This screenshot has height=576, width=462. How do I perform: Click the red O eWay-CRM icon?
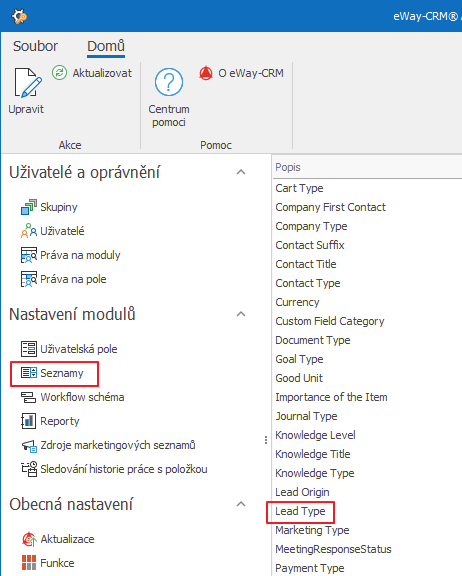click(206, 73)
